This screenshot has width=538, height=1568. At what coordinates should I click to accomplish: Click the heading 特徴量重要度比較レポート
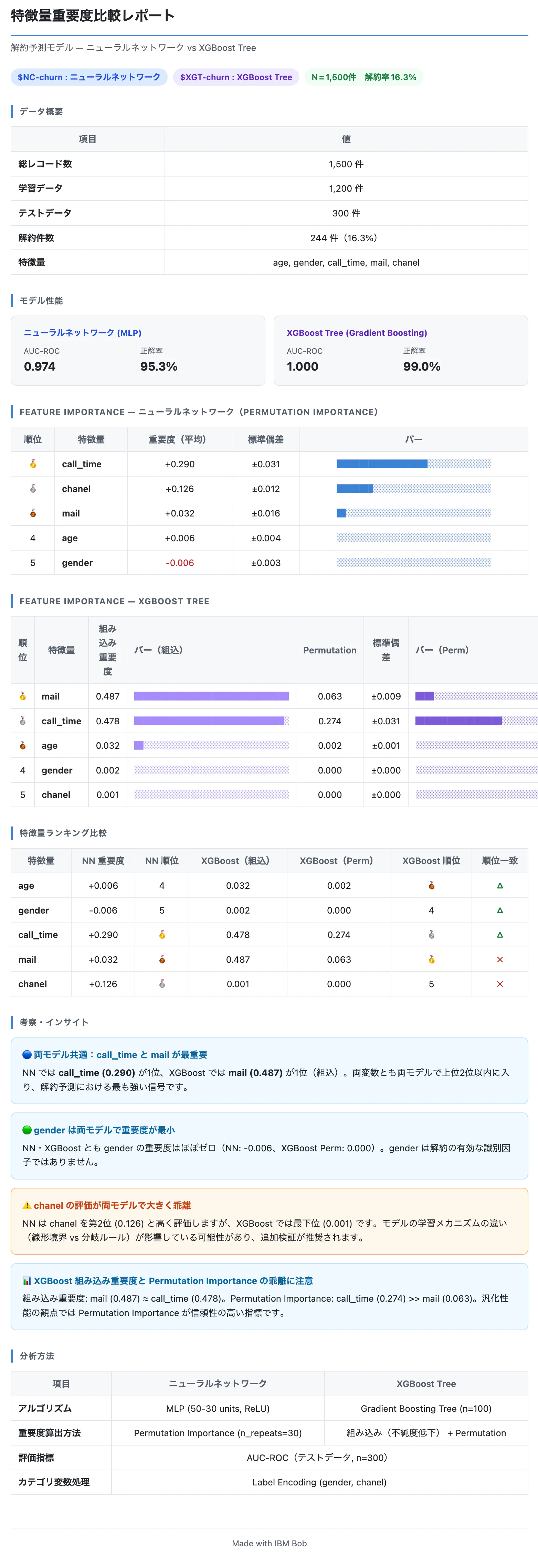(93, 16)
